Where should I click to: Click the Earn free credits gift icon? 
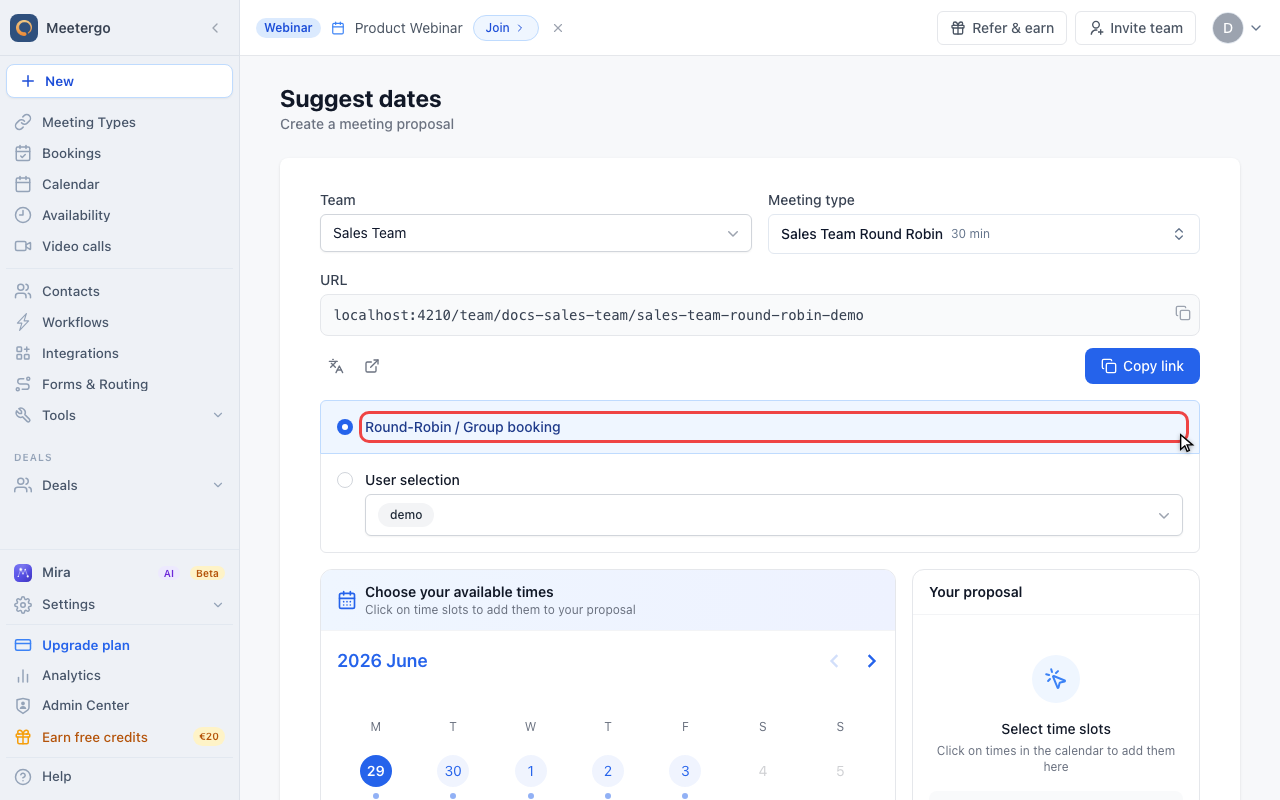pyautogui.click(x=23, y=737)
